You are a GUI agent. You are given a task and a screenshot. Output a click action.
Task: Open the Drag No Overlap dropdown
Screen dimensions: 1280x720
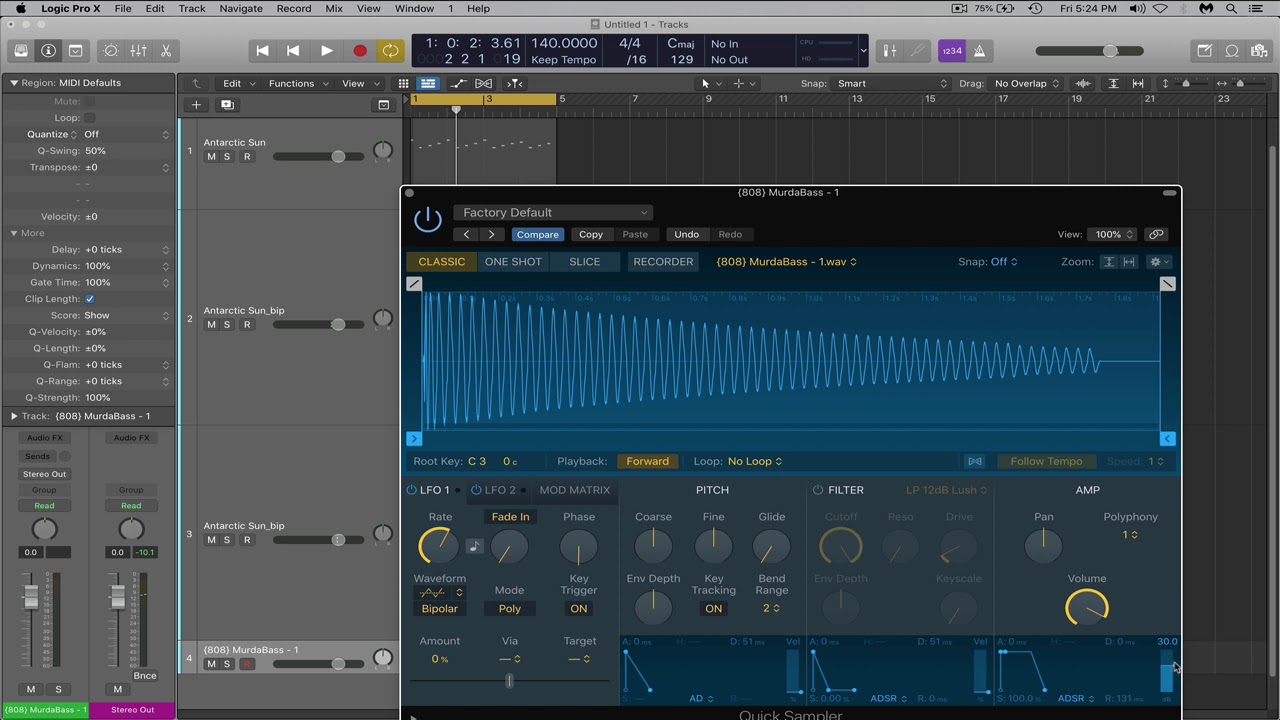point(1026,83)
